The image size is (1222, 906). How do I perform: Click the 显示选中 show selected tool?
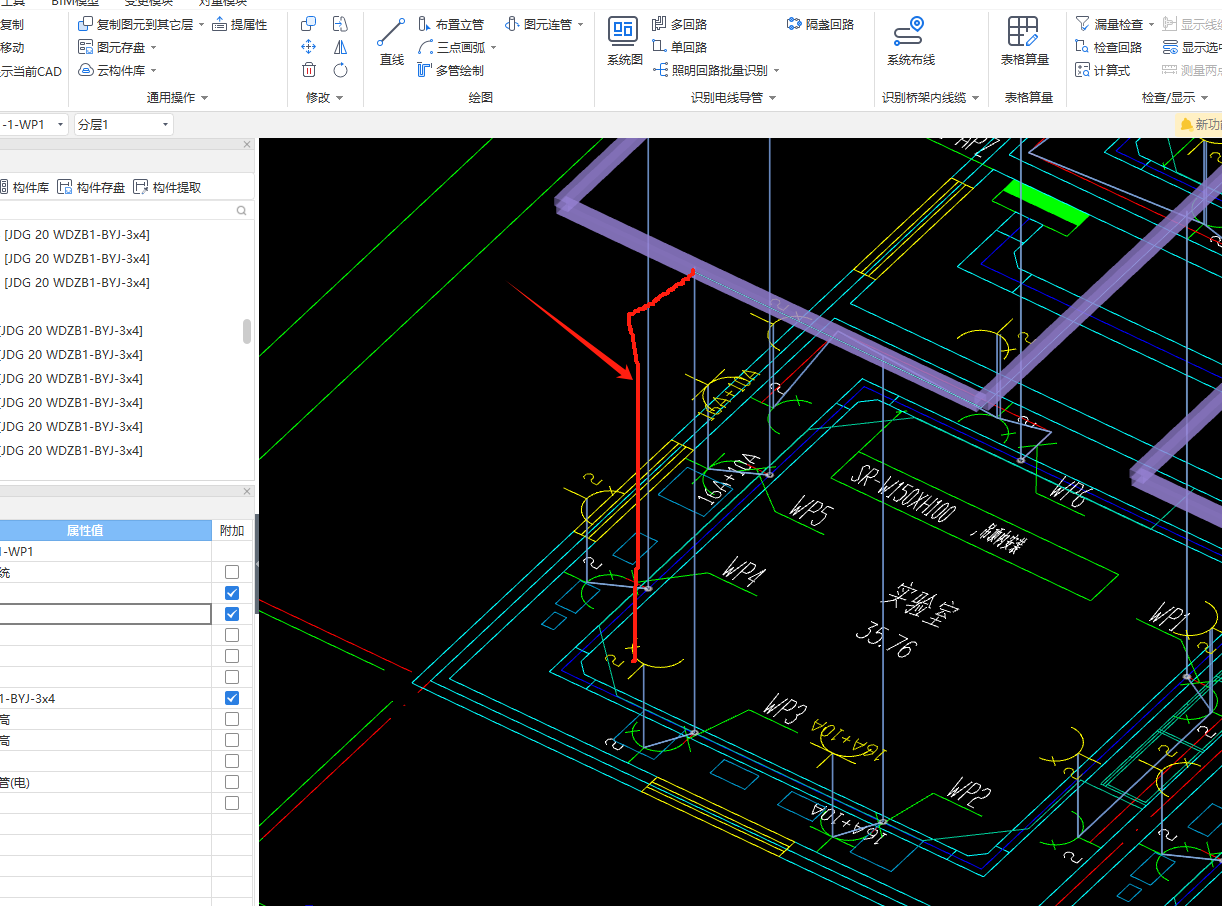(x=1192, y=47)
